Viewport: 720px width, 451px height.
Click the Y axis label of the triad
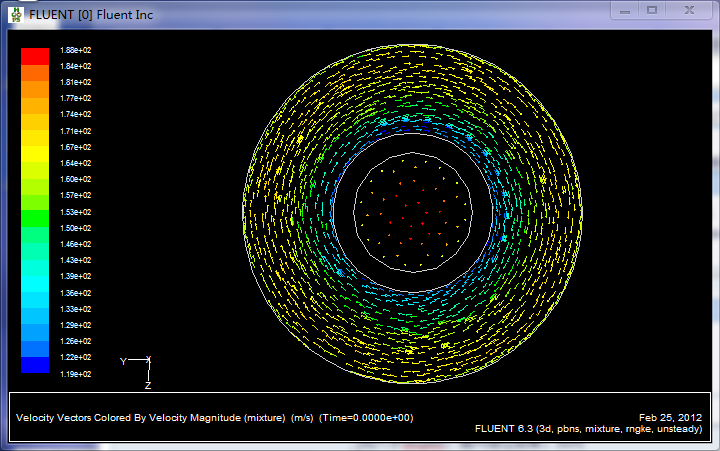tap(123, 361)
